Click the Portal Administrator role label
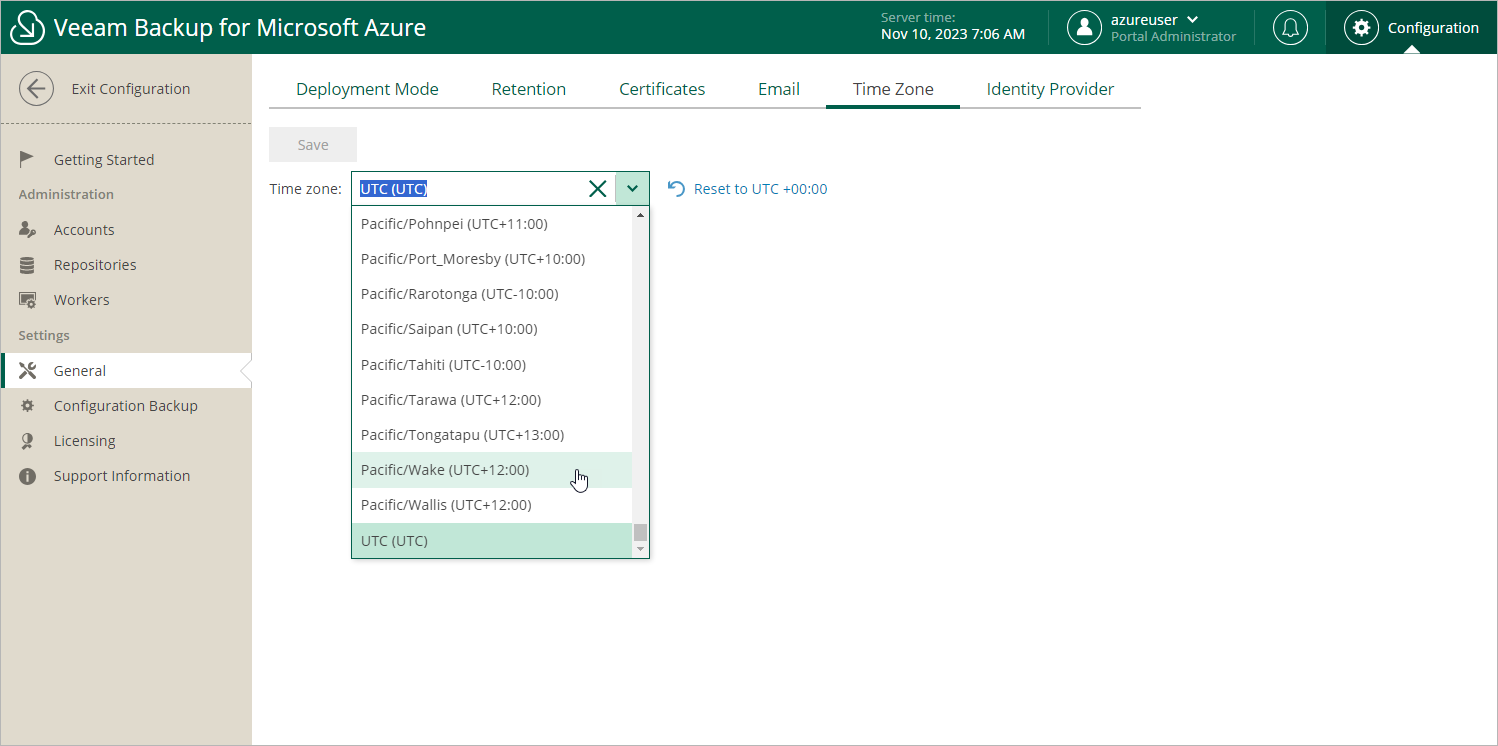This screenshot has width=1498, height=746. coord(1173,37)
